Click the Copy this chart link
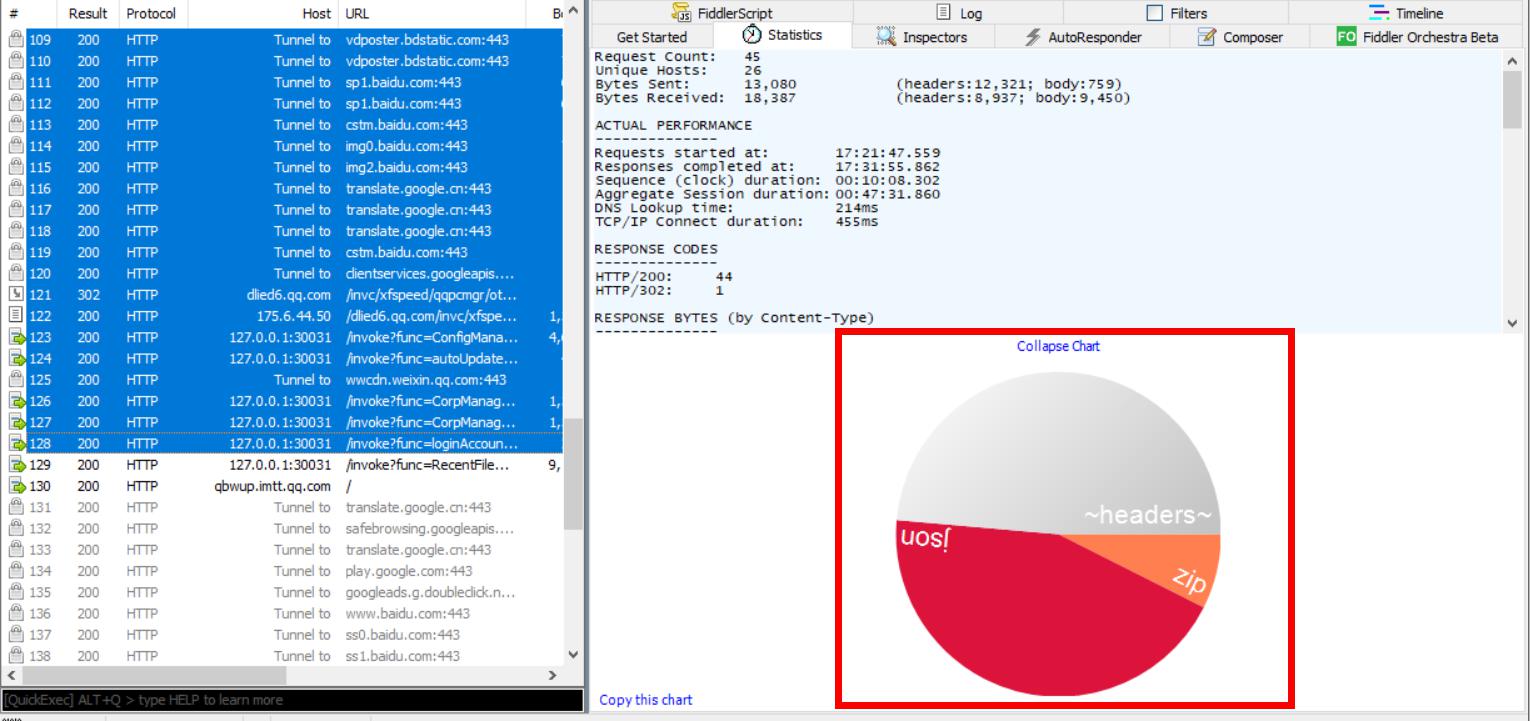 (645, 700)
